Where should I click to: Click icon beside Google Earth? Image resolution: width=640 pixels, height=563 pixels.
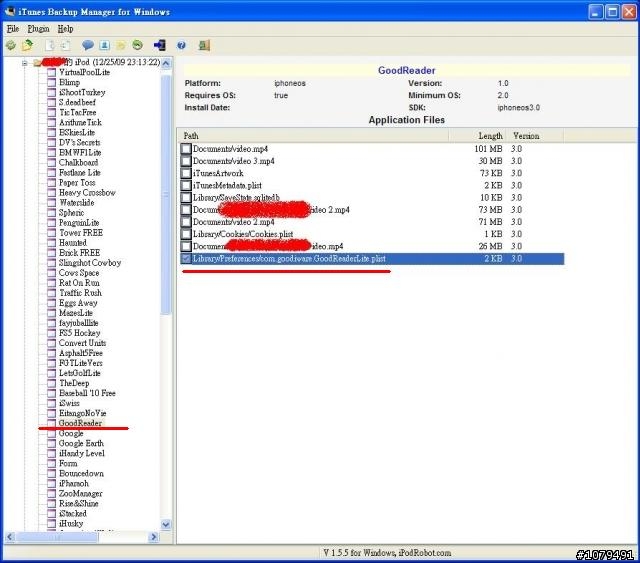tap(51, 443)
